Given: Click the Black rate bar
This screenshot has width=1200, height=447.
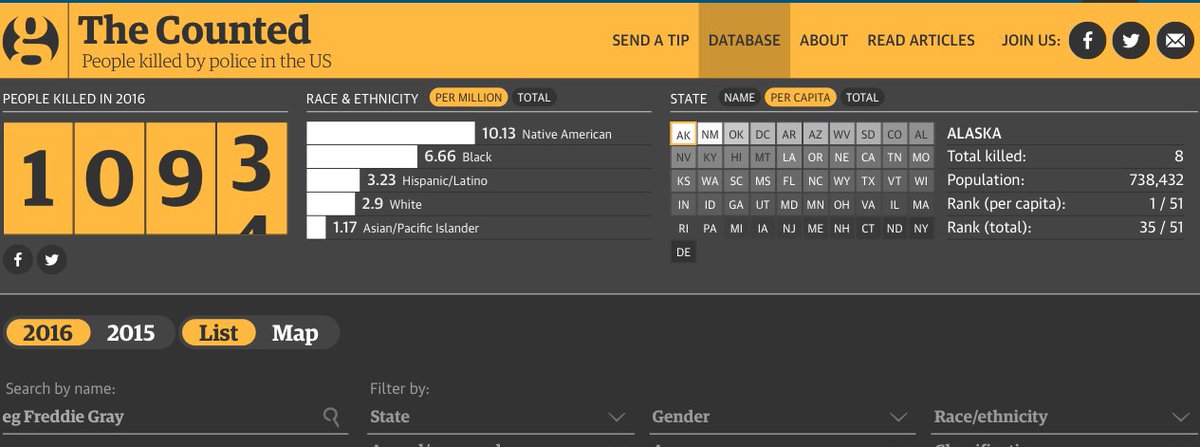Looking at the screenshot, I should click(362, 156).
